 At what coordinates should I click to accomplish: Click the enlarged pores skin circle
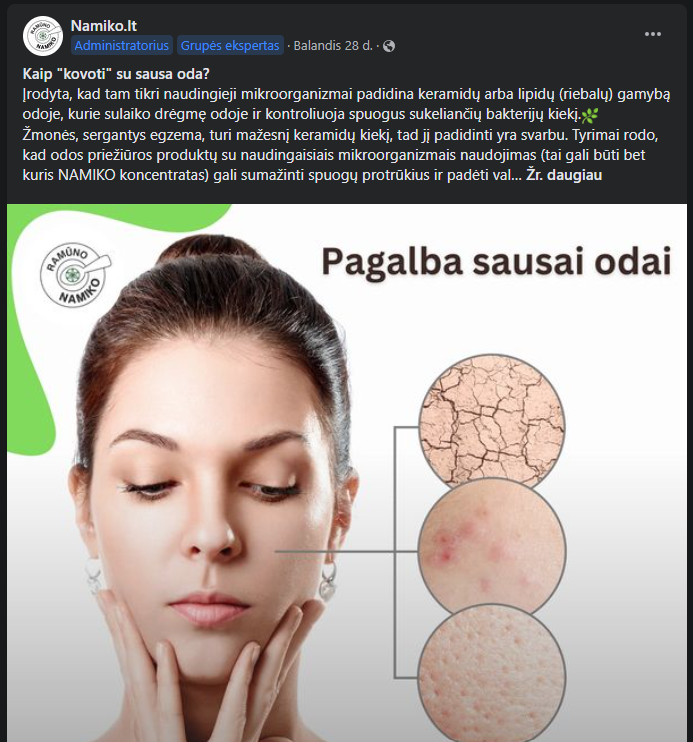click(492, 674)
